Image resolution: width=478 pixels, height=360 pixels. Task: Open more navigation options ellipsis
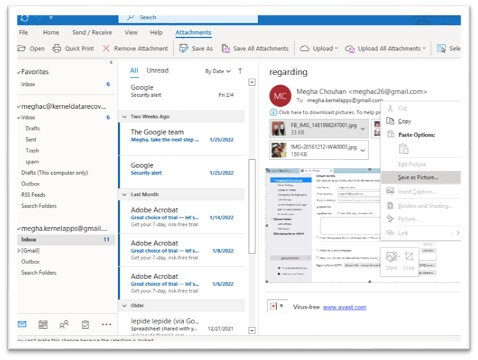[x=106, y=324]
